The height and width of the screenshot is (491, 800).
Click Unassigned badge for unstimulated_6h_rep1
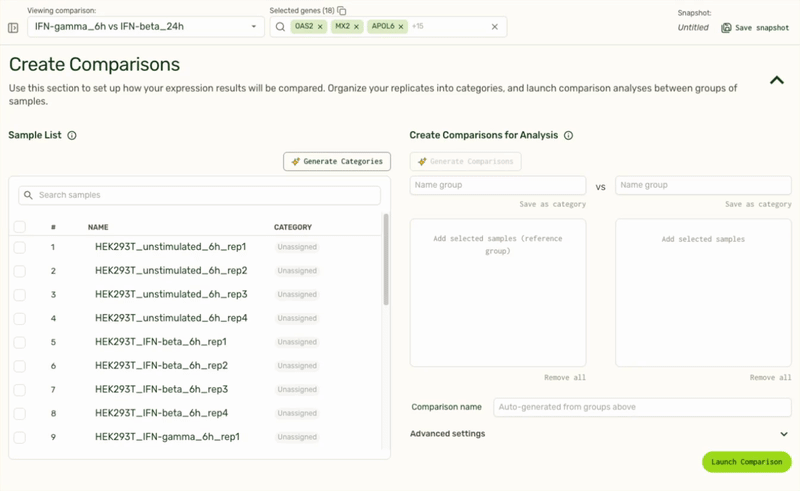297,247
